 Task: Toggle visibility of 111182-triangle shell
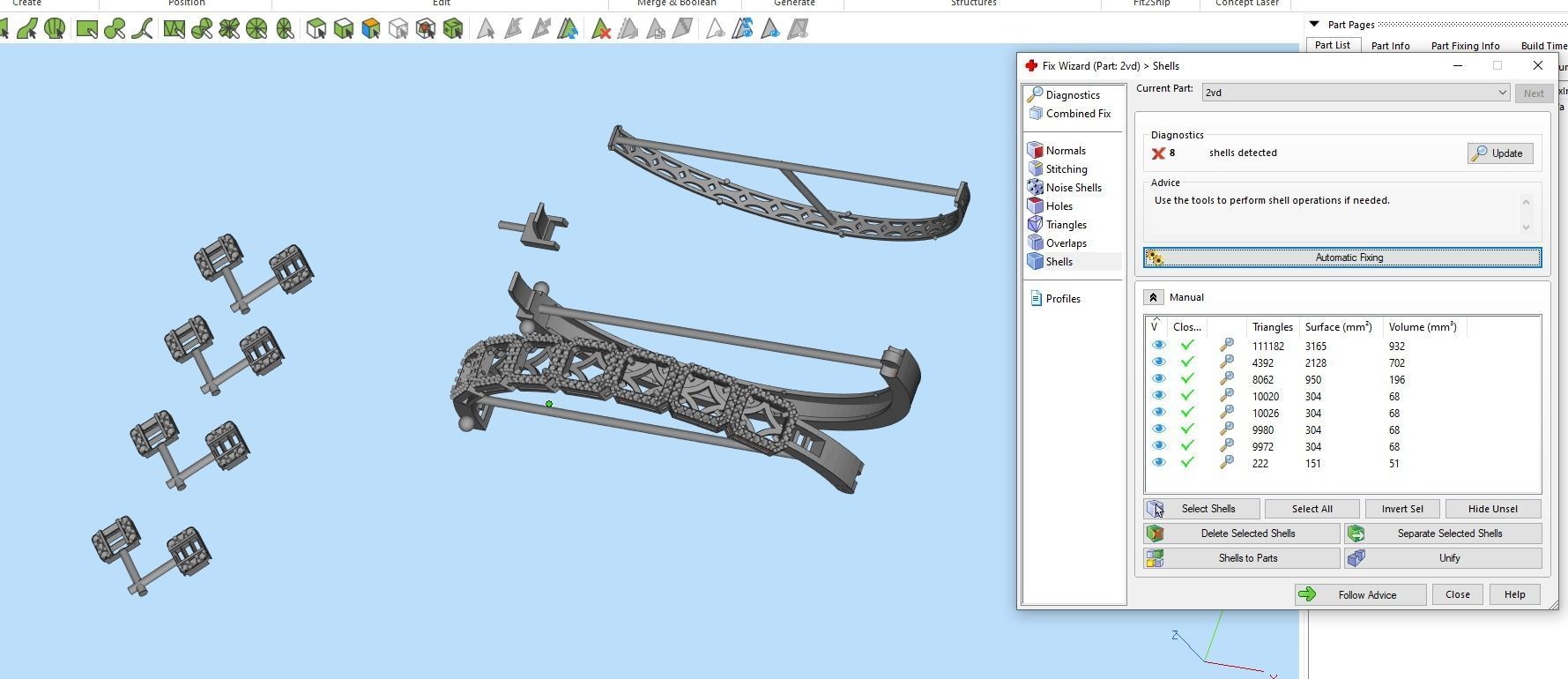(1158, 346)
